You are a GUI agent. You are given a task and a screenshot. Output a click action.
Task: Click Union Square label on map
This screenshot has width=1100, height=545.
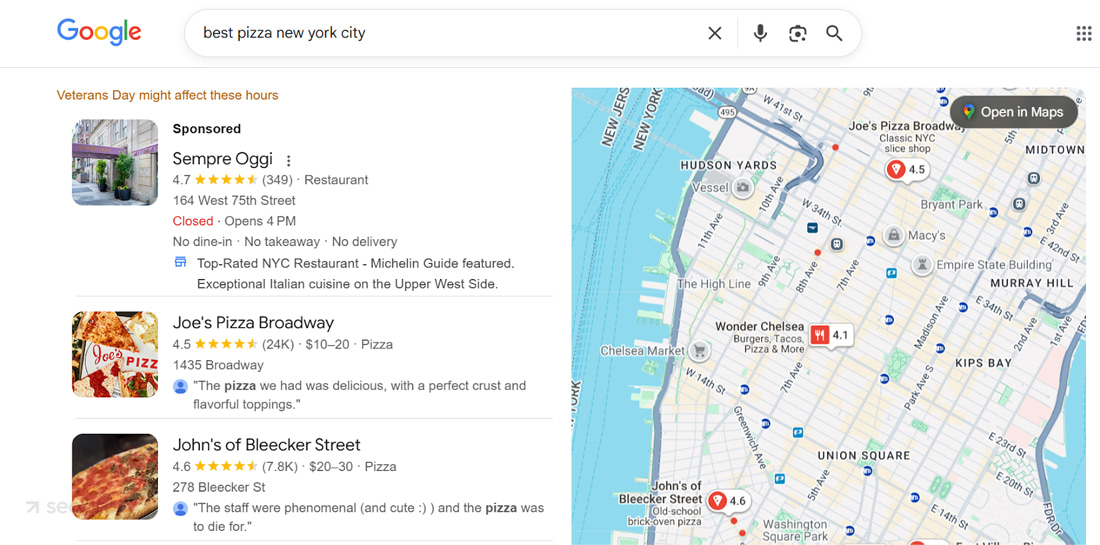point(864,456)
